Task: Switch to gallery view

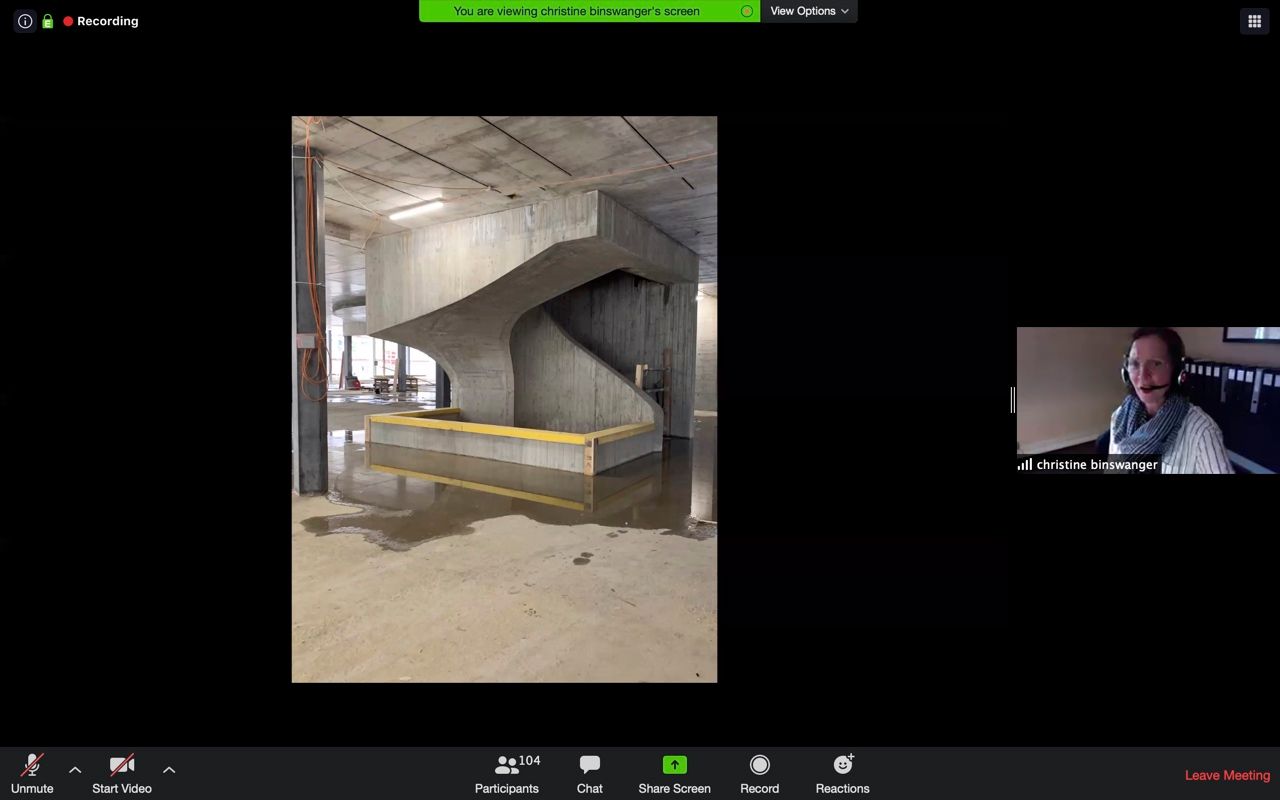Action: pyautogui.click(x=1254, y=20)
